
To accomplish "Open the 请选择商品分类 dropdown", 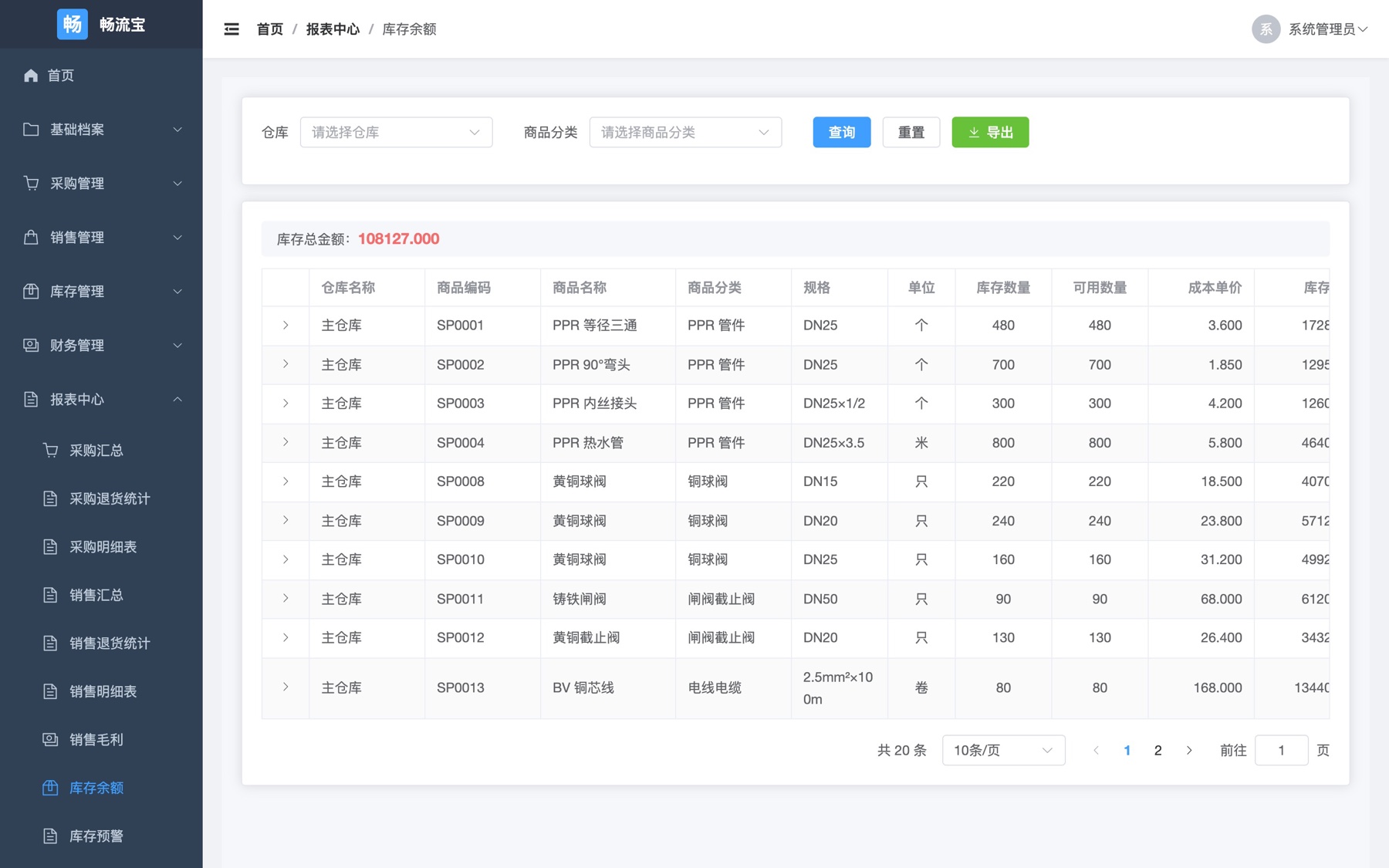I will coord(685,132).
